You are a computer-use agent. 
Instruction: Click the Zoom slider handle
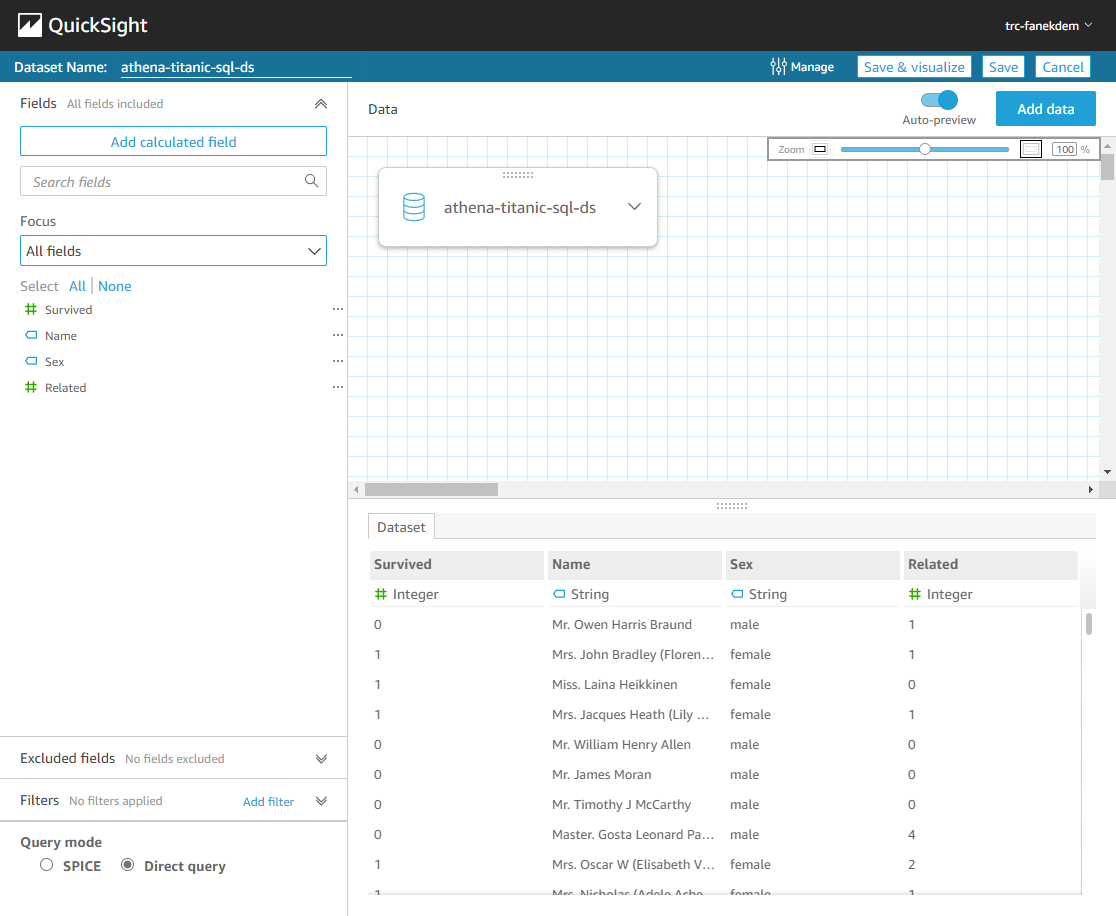(x=925, y=149)
